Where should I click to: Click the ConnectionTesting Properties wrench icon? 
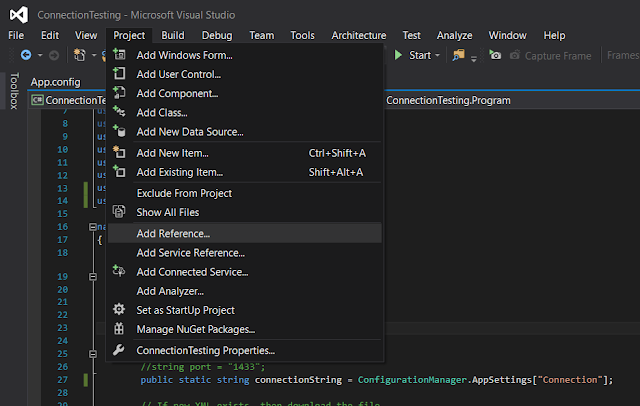click(x=119, y=350)
